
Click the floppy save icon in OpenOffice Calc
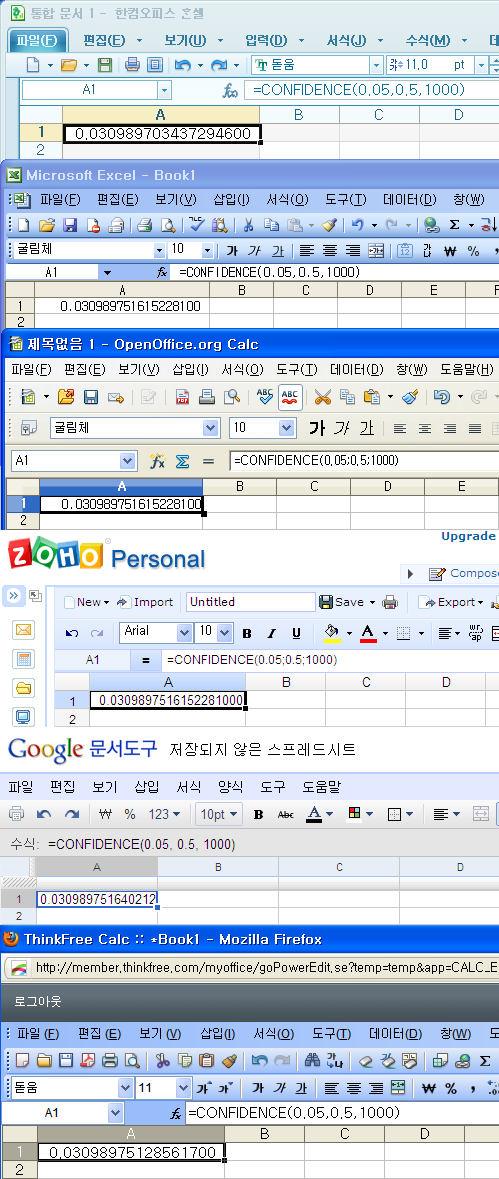91,396
